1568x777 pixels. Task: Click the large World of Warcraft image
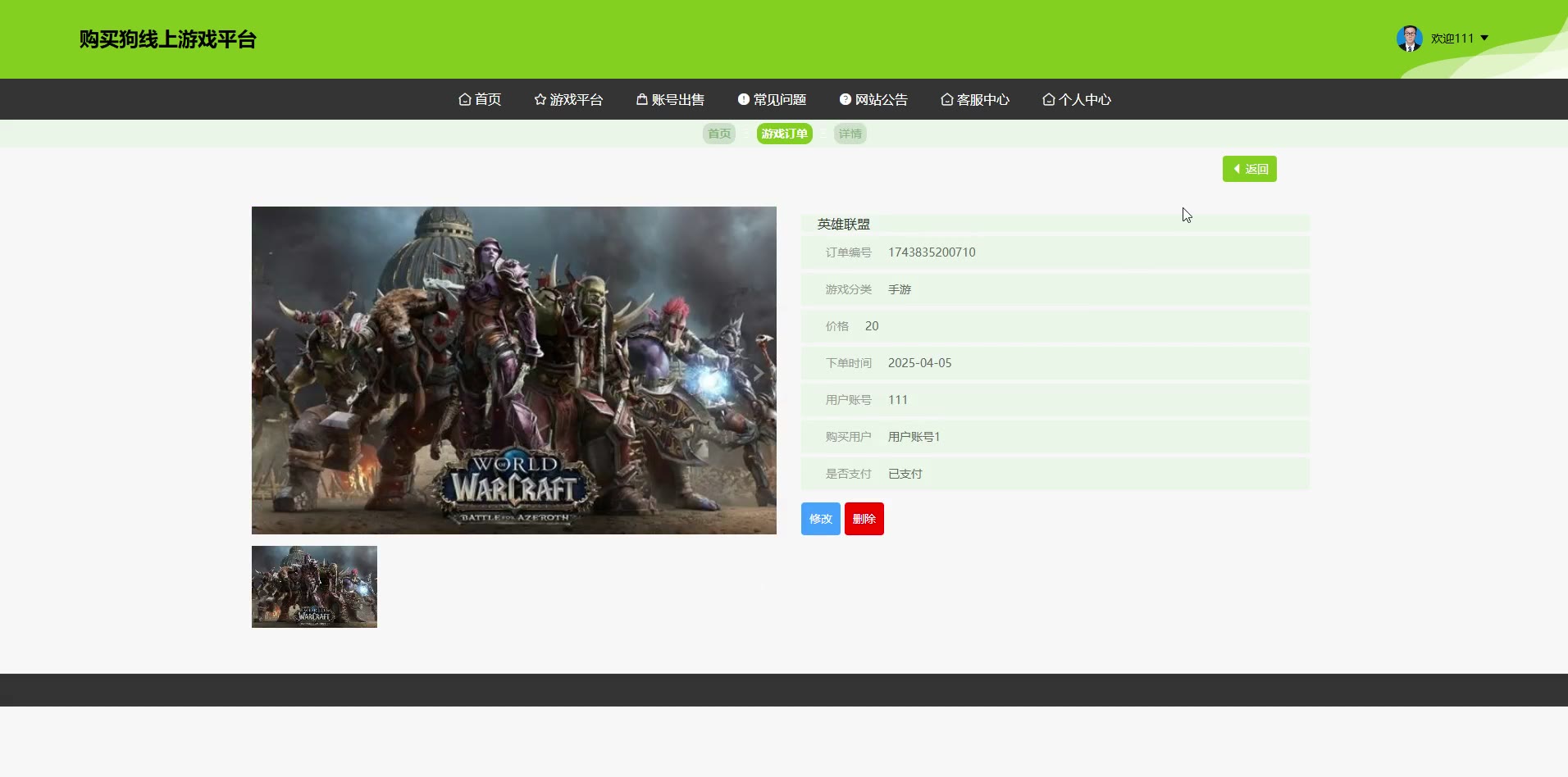(x=514, y=370)
